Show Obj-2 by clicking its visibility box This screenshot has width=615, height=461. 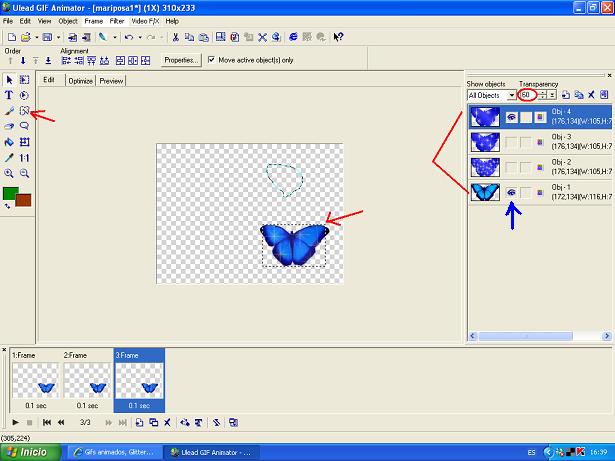click(x=511, y=167)
